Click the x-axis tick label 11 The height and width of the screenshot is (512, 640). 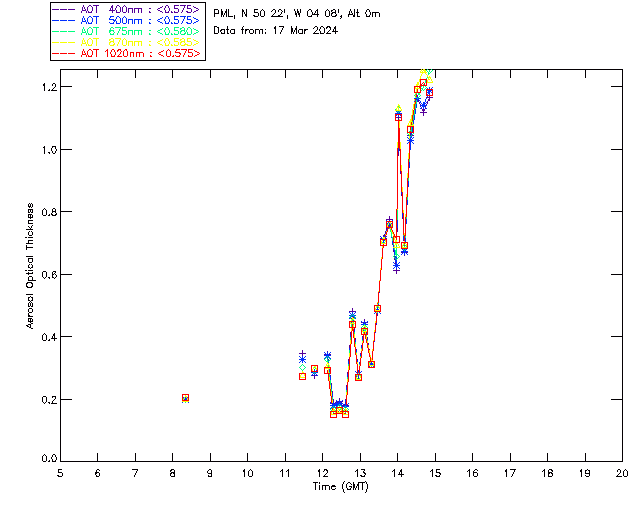pos(285,473)
